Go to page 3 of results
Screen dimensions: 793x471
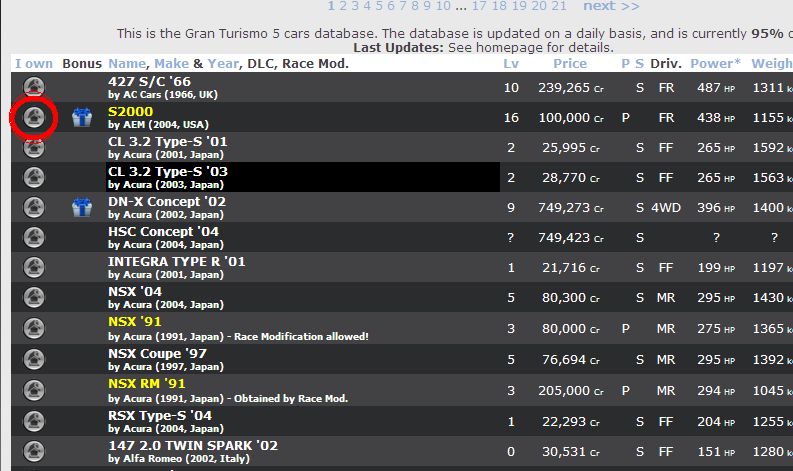[x=355, y=6]
